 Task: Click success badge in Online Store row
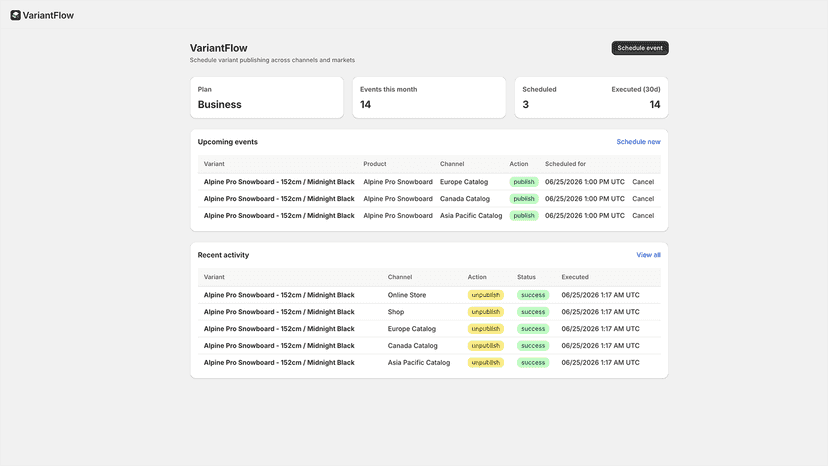[533, 295]
